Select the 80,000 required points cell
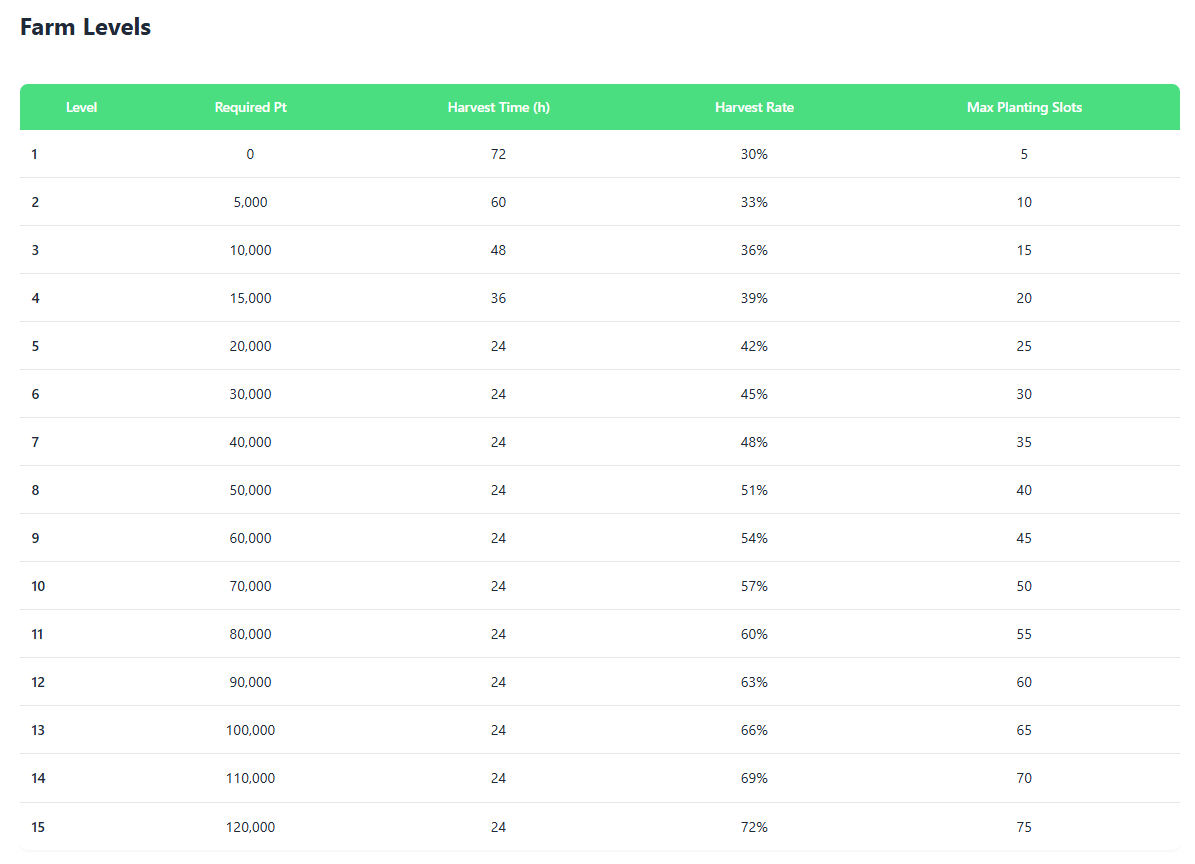 click(x=251, y=634)
